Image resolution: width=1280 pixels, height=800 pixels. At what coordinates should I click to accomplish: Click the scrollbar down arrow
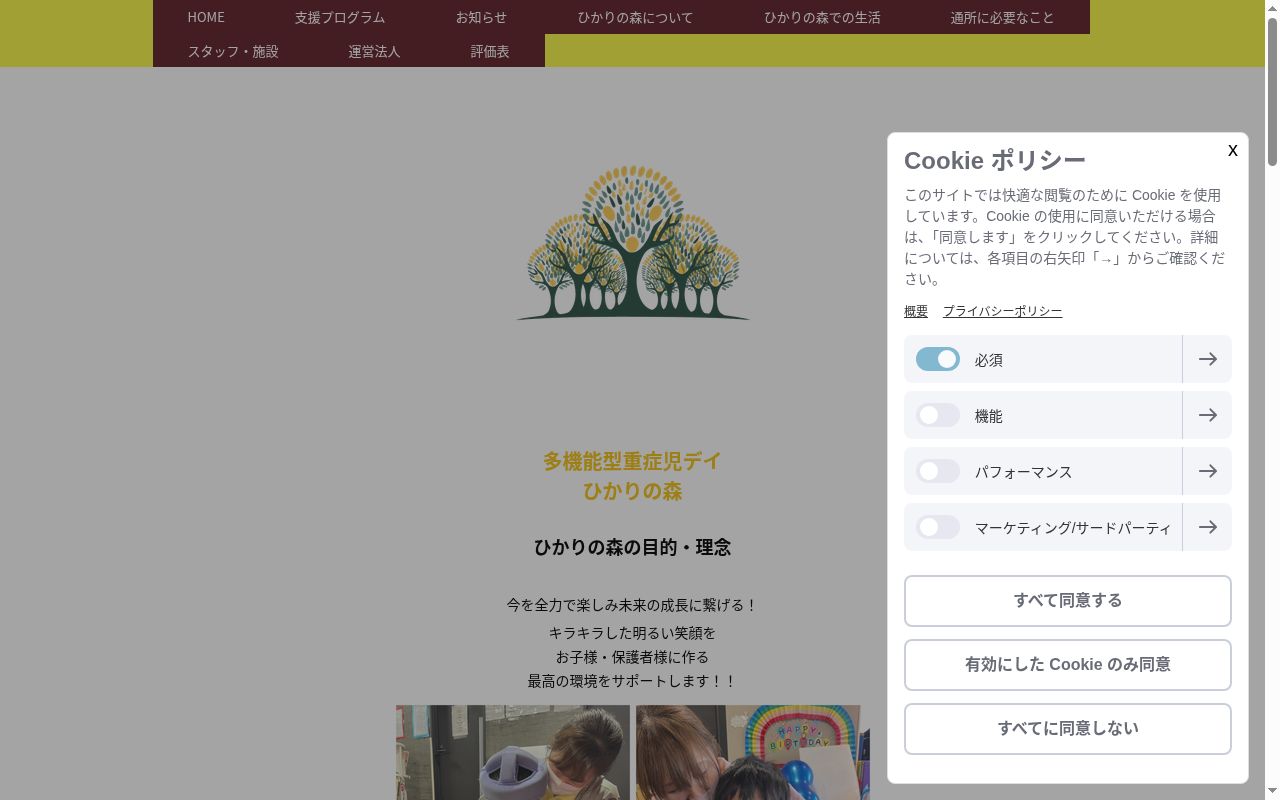[1272, 792]
